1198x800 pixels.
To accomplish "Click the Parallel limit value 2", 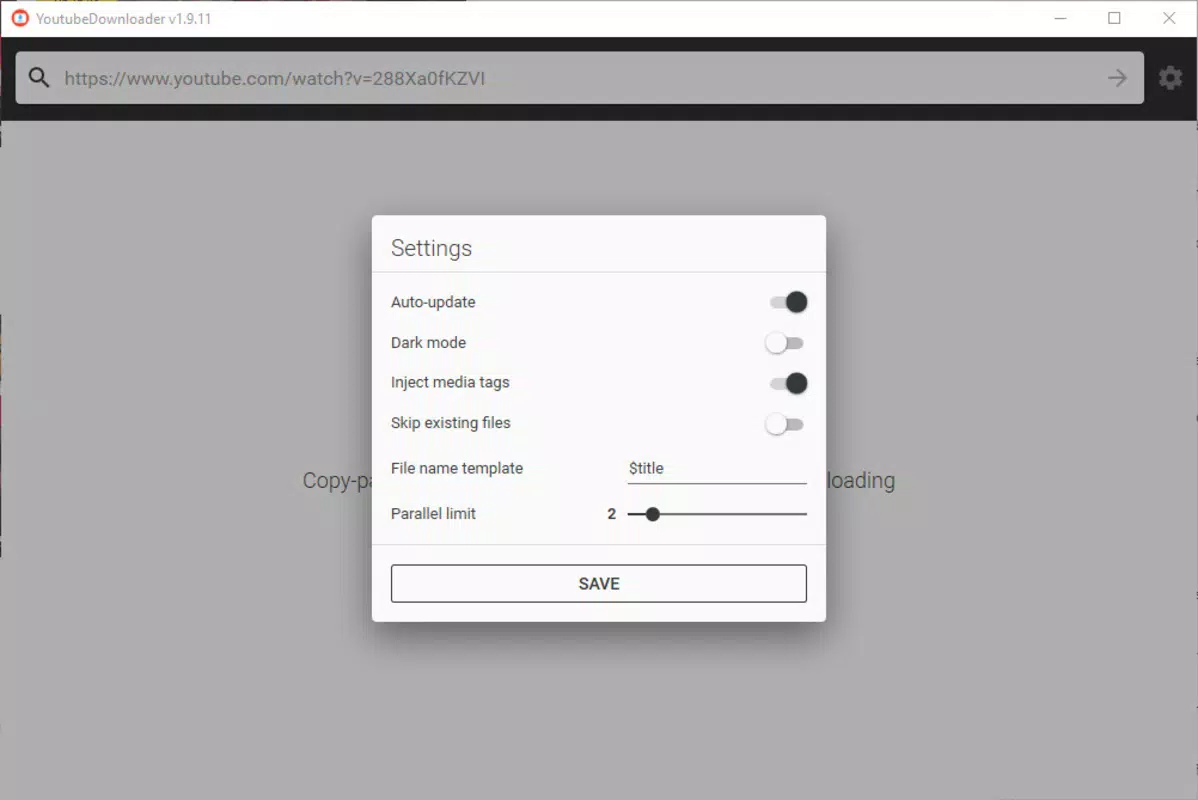I will 611,514.
